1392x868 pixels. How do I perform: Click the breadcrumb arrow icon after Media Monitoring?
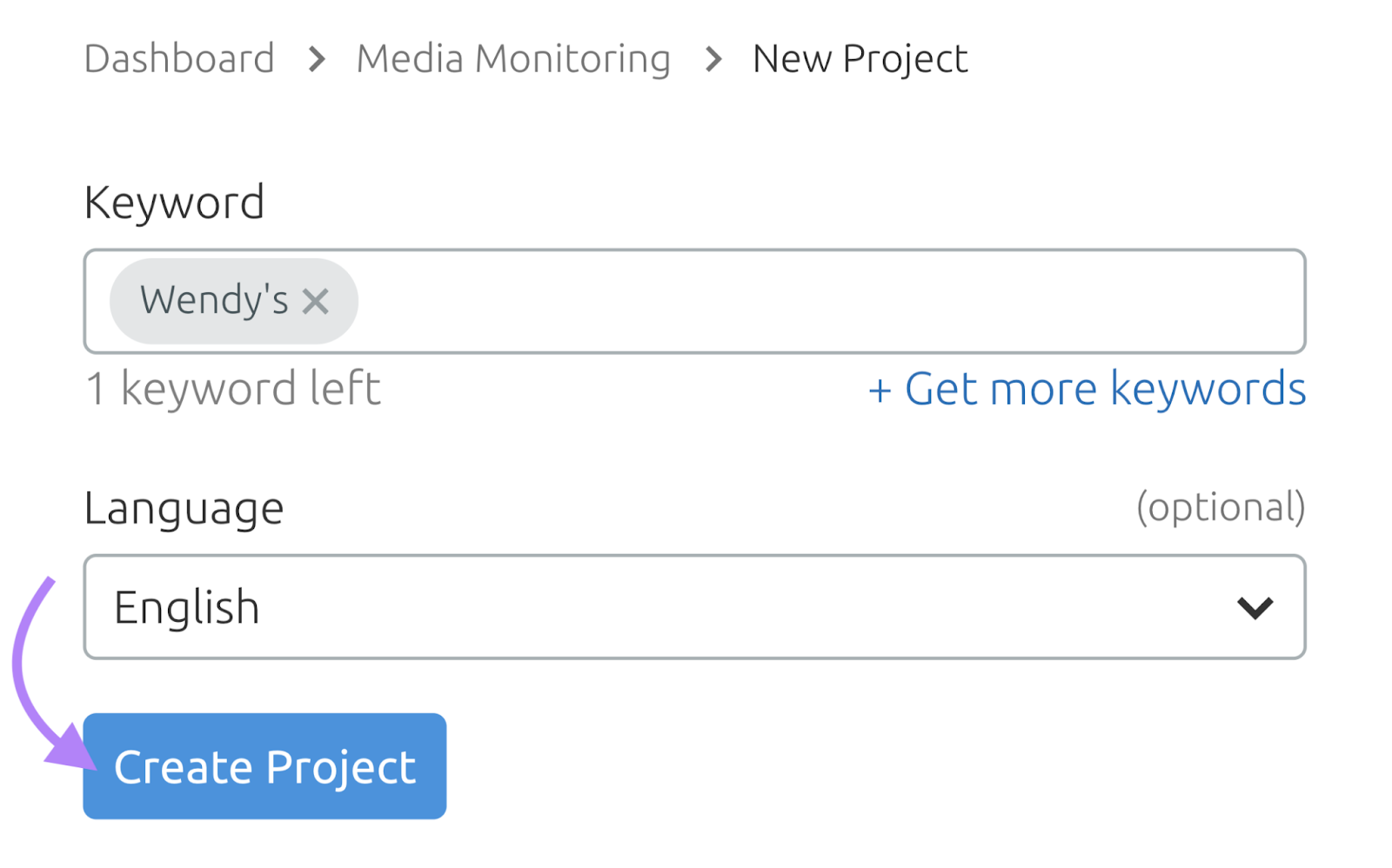click(712, 59)
